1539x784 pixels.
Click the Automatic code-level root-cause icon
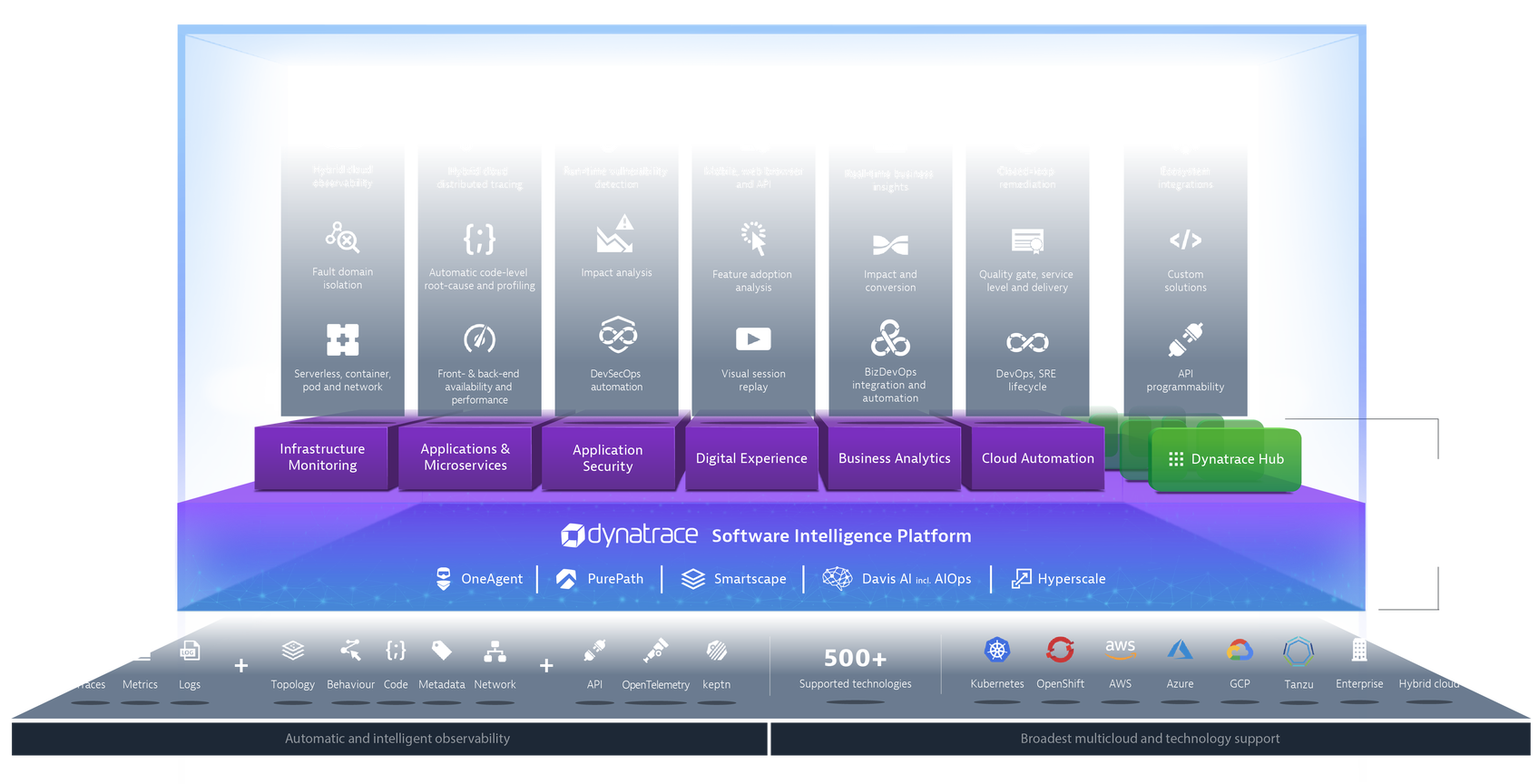479,240
